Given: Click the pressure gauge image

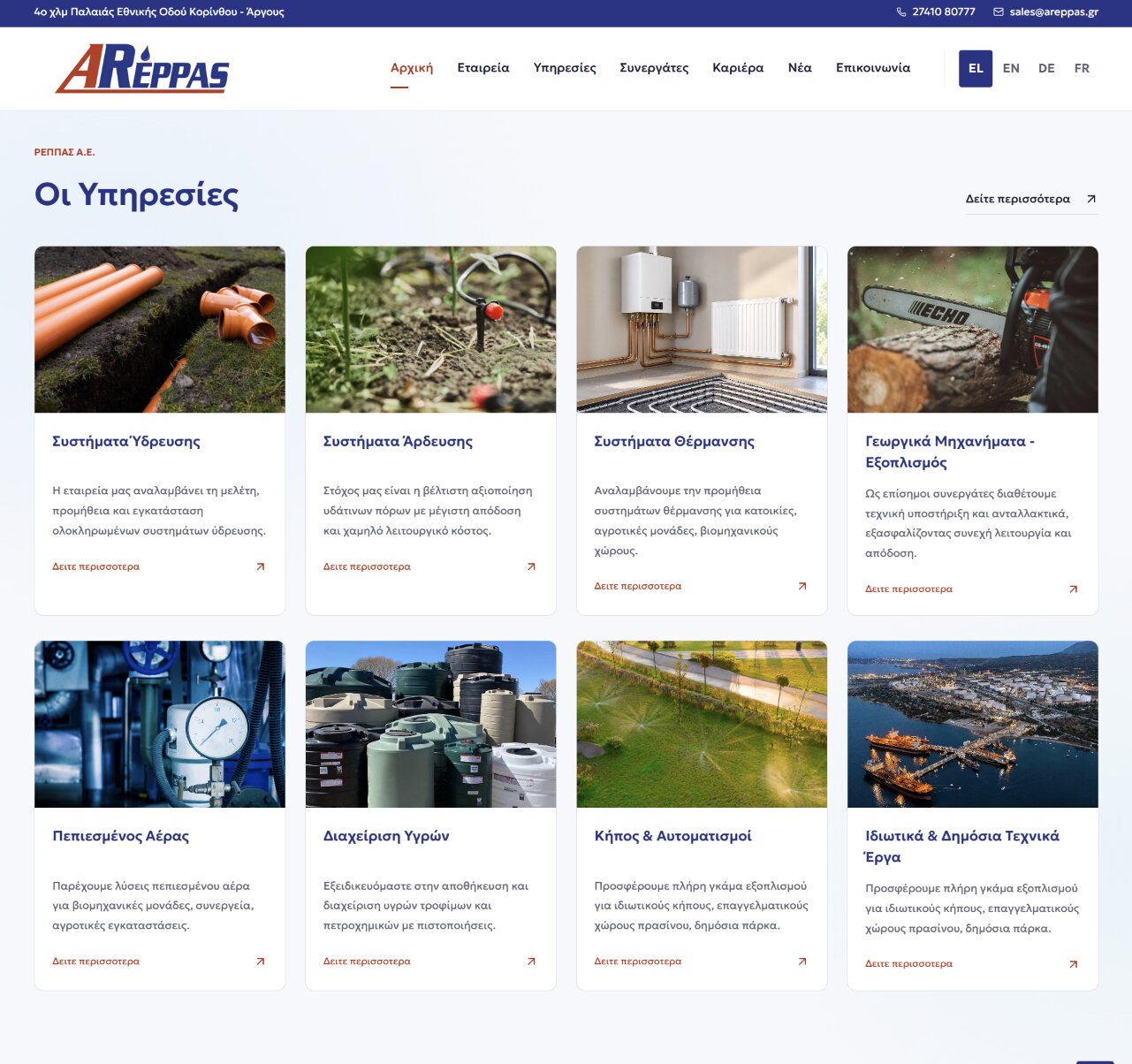Looking at the screenshot, I should click(x=160, y=725).
